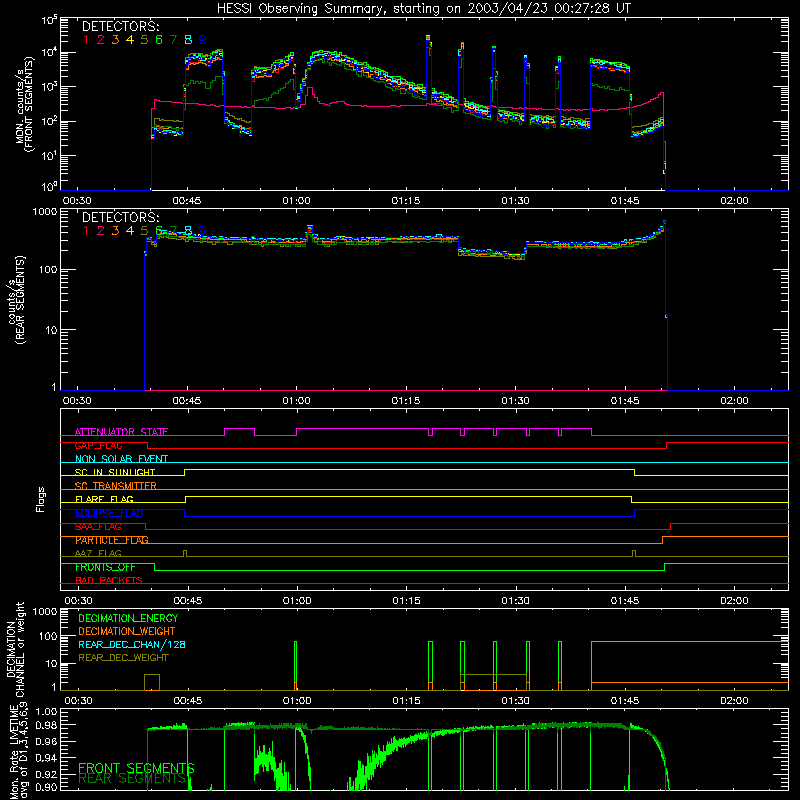
Task: Select red detector 1 in rear segments legend
Action: coord(86,231)
